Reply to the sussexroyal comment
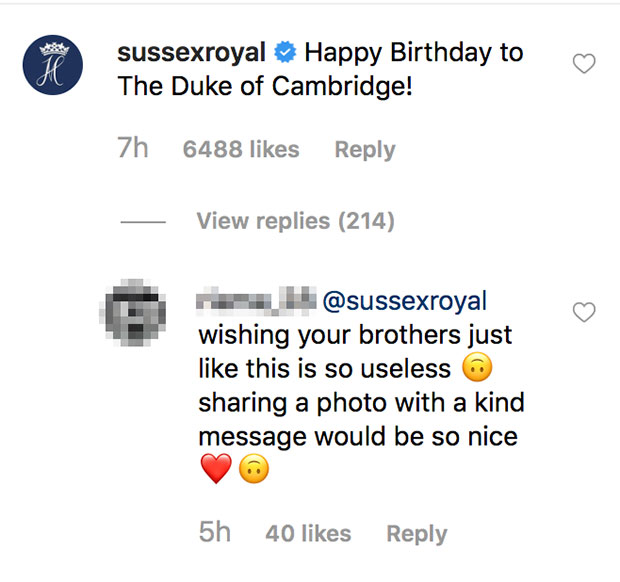This screenshot has height=582, width=620. (x=364, y=150)
